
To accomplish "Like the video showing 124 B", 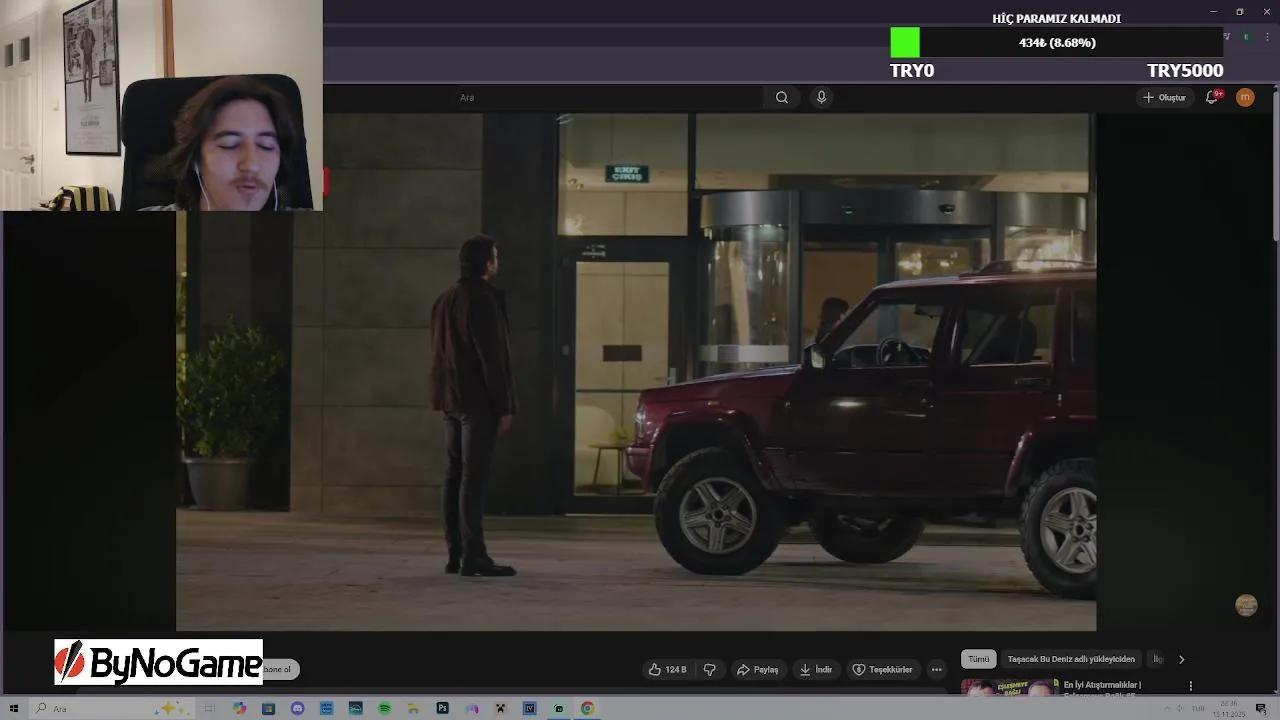I will [668, 669].
